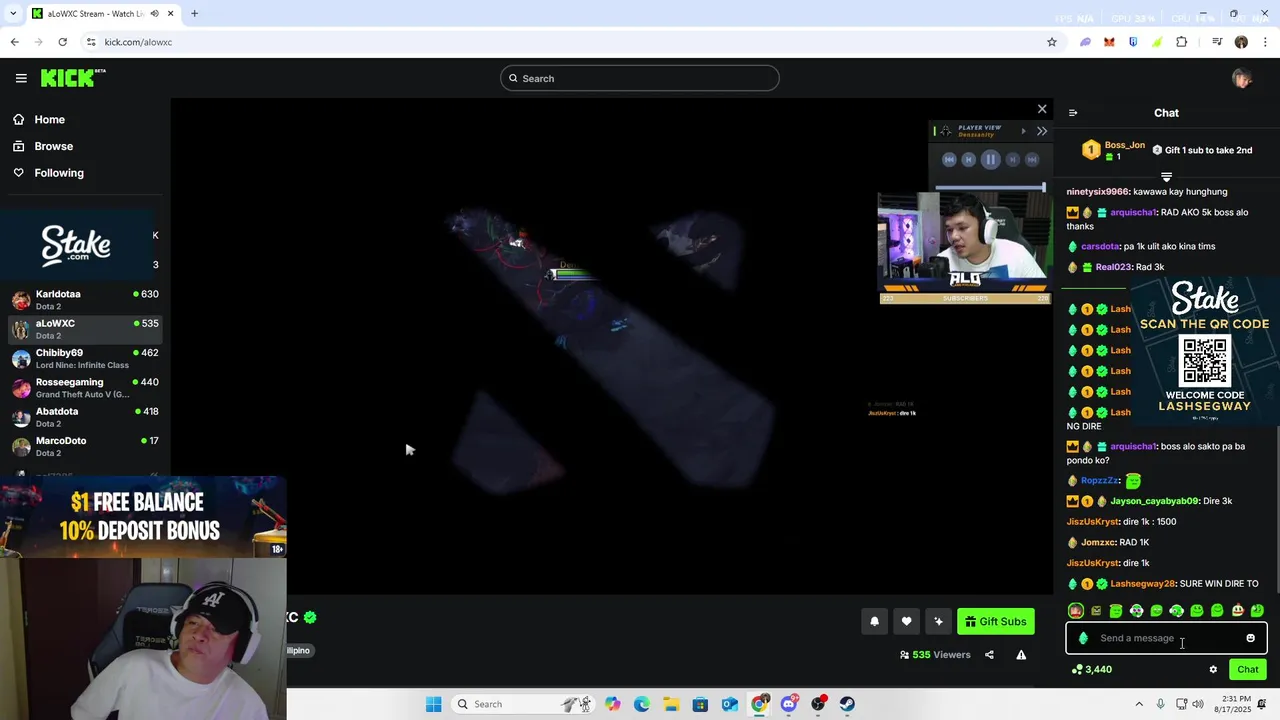The width and height of the screenshot is (1280, 720).
Task: Open the Abatdota channel
Action: [85, 416]
